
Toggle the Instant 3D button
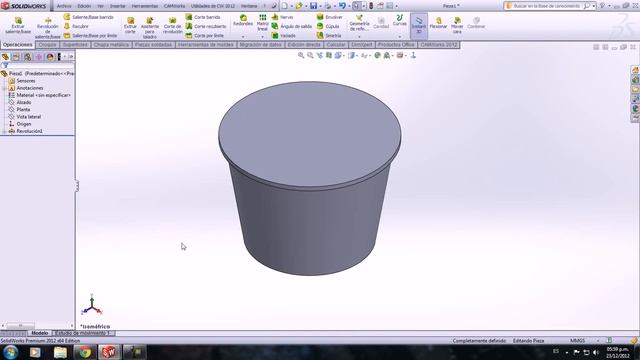coord(419,25)
